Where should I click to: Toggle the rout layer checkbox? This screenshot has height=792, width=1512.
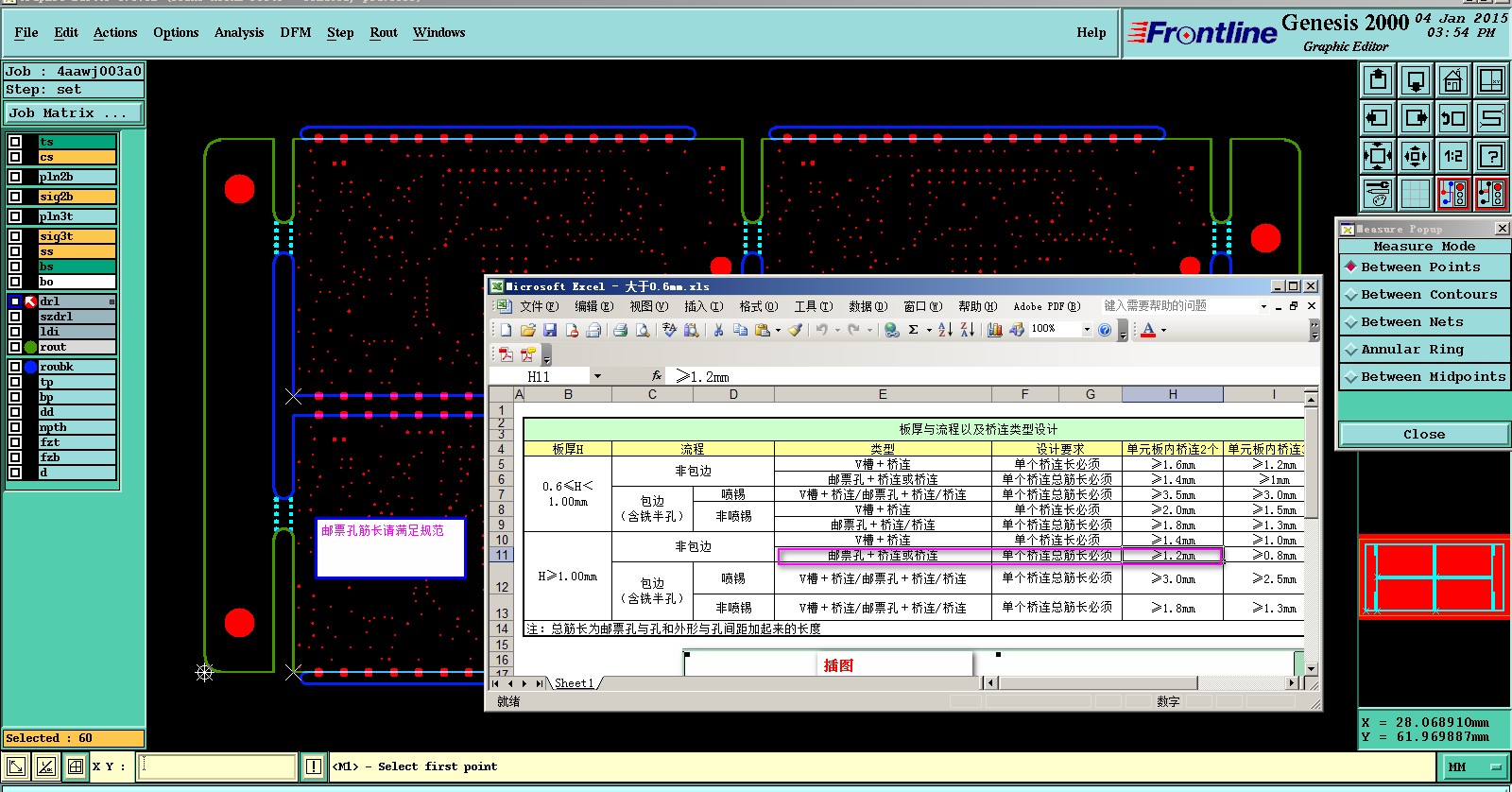(x=15, y=347)
